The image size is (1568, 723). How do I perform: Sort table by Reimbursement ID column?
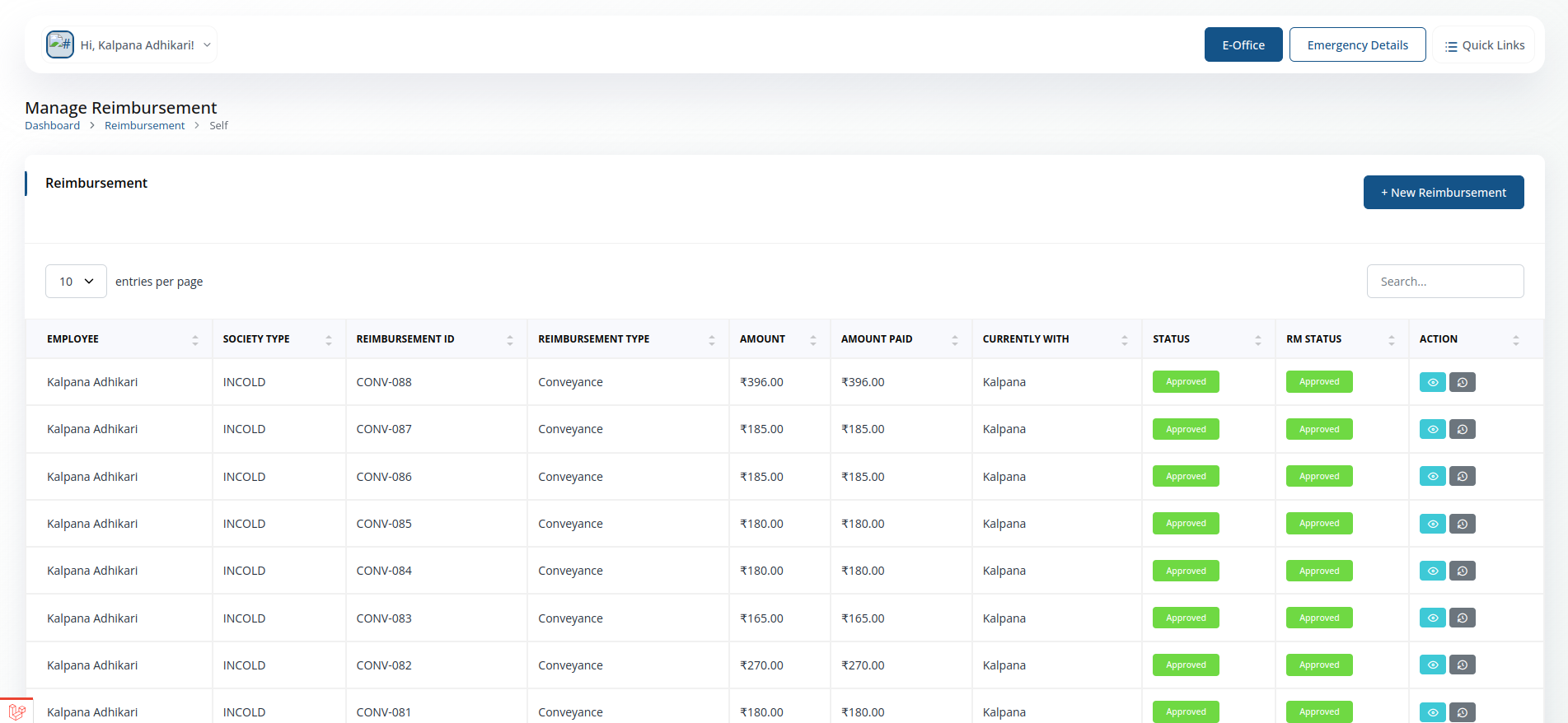[437, 339]
